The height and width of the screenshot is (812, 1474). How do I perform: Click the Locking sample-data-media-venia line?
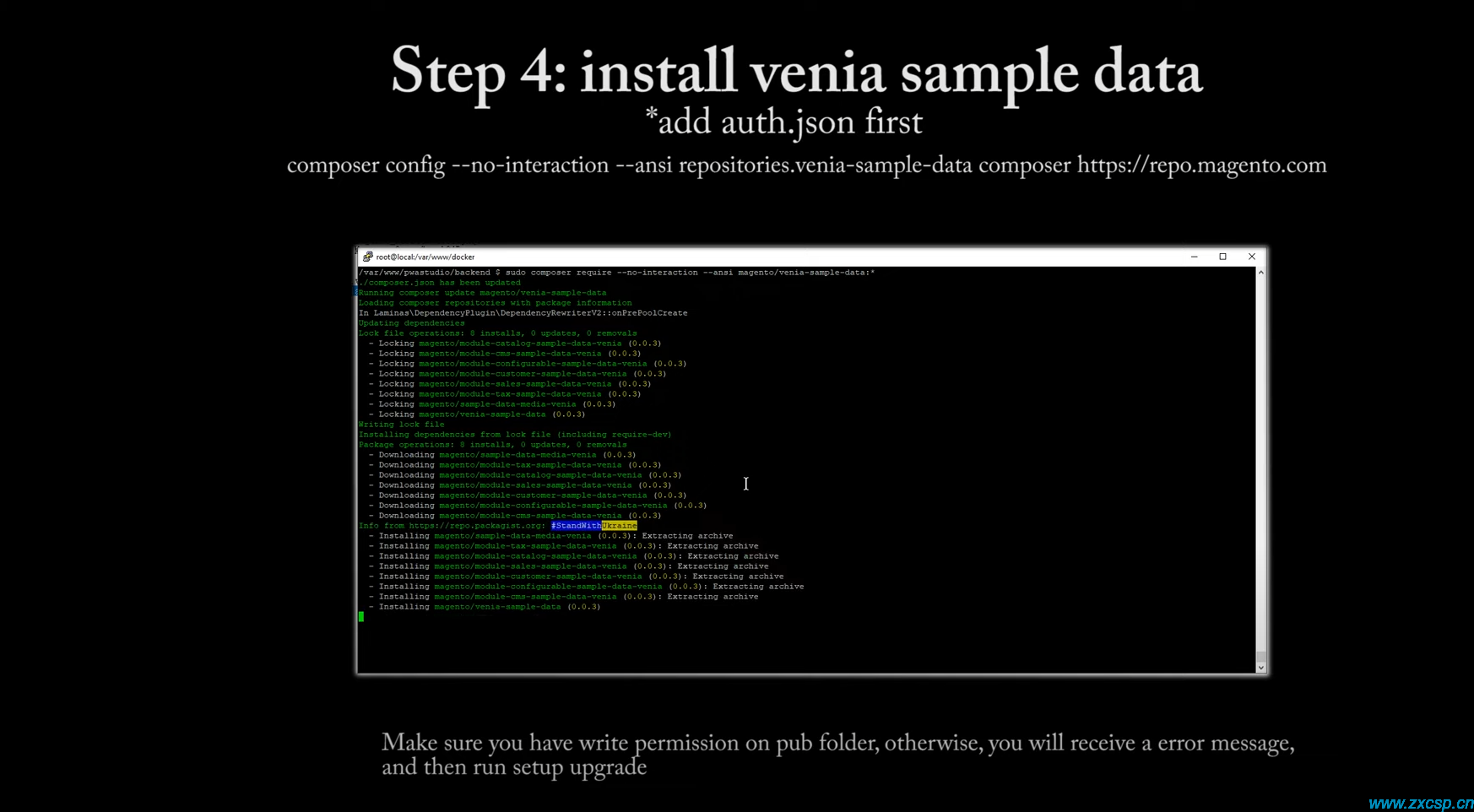(492, 404)
